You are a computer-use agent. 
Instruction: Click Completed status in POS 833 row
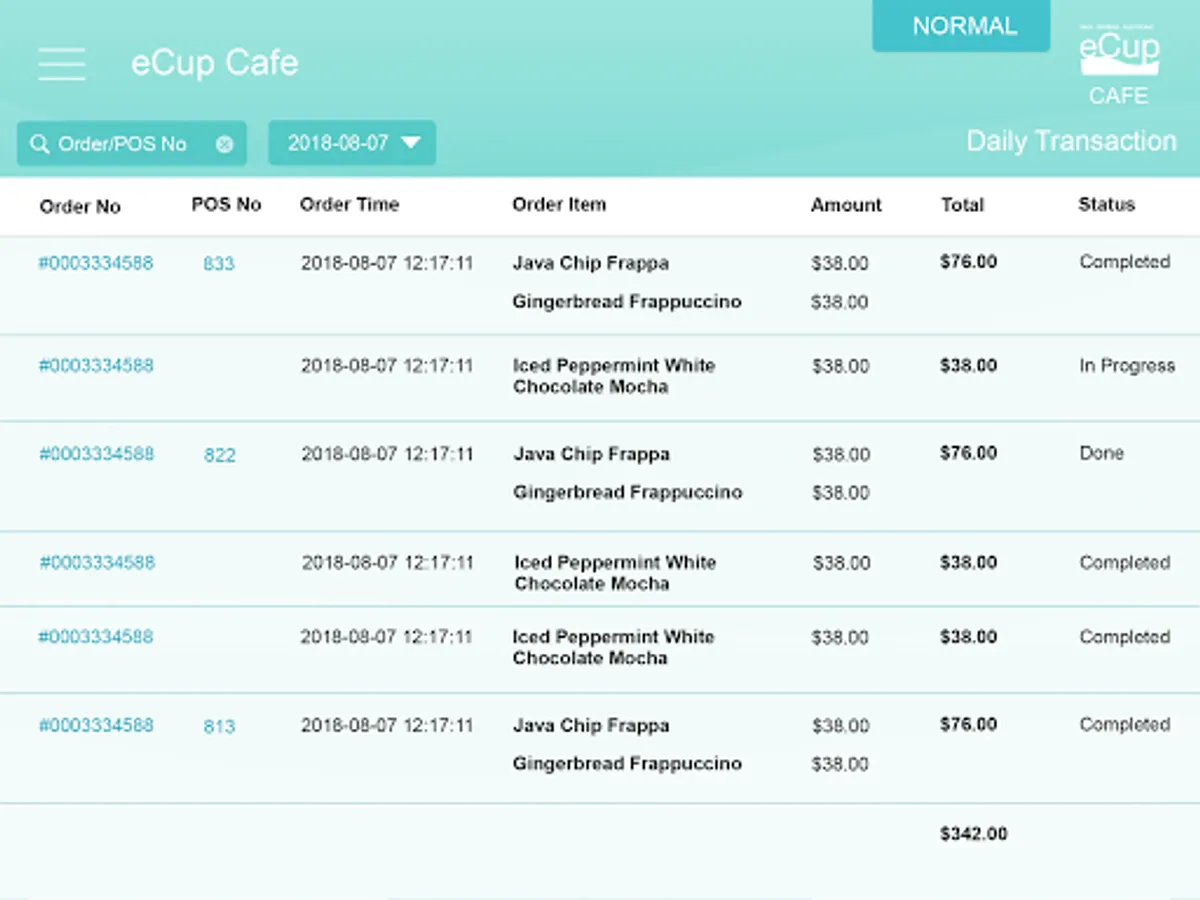coord(1124,262)
